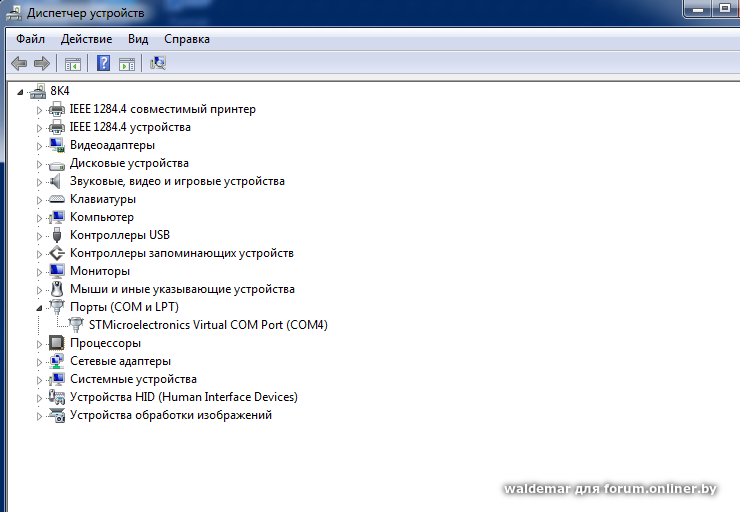The image size is (740, 512).
Task: Collapse the Порты (COM и LPT) node
Action: point(39,308)
